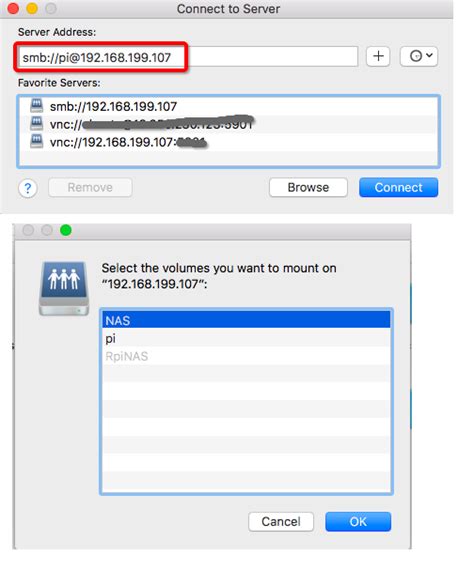Viewport: 474px width, 571px height.
Task: Select smb://192.168.199.107 favorite server entry
Action: pos(229,106)
